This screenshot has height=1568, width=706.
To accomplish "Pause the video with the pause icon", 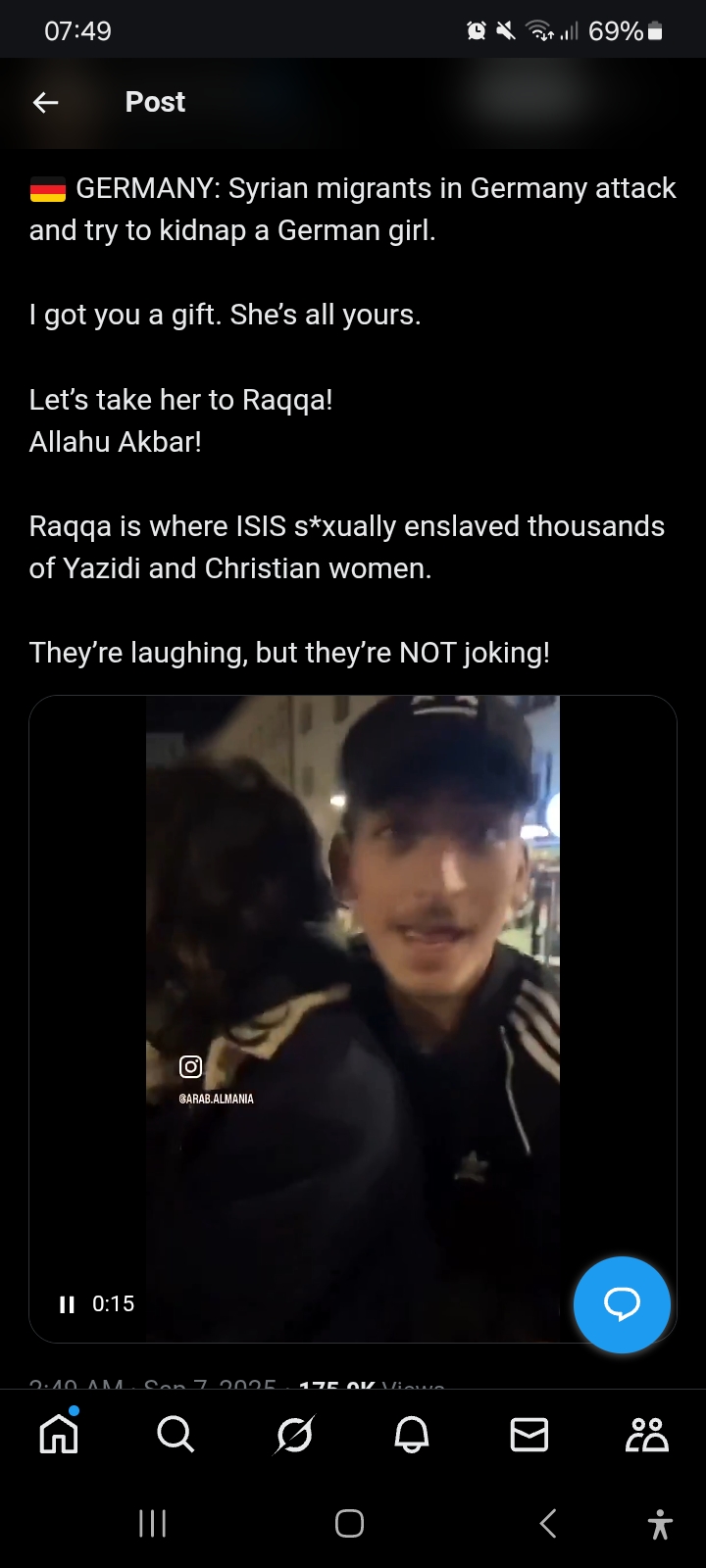I will [x=67, y=1304].
